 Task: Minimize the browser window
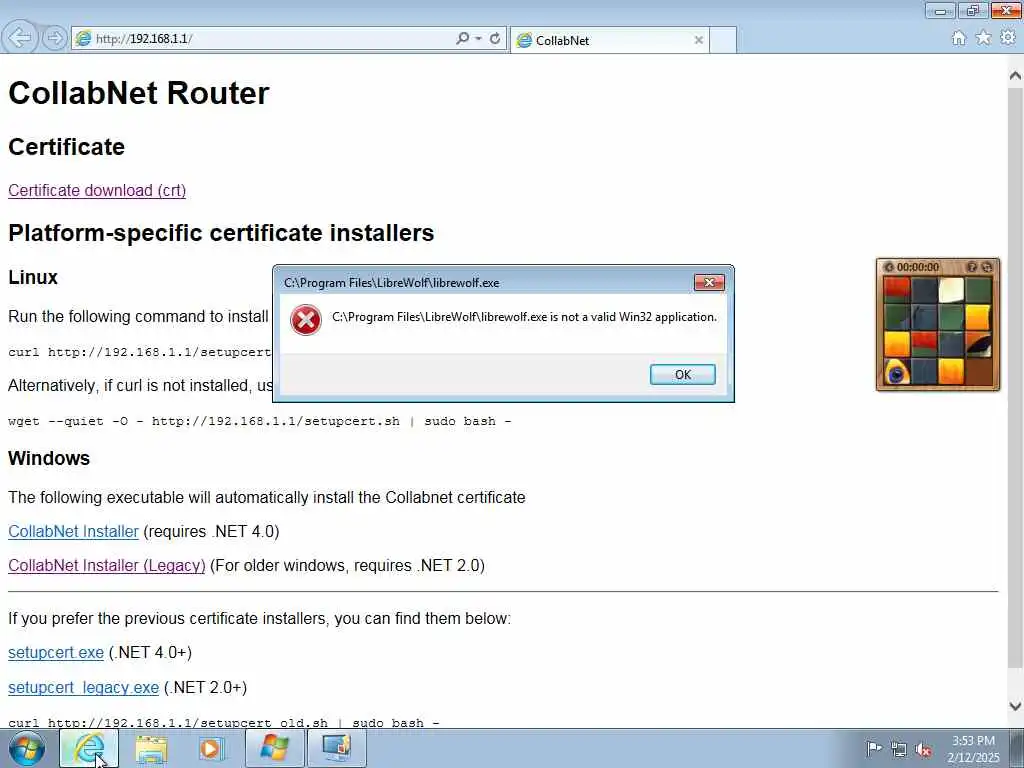(x=940, y=10)
